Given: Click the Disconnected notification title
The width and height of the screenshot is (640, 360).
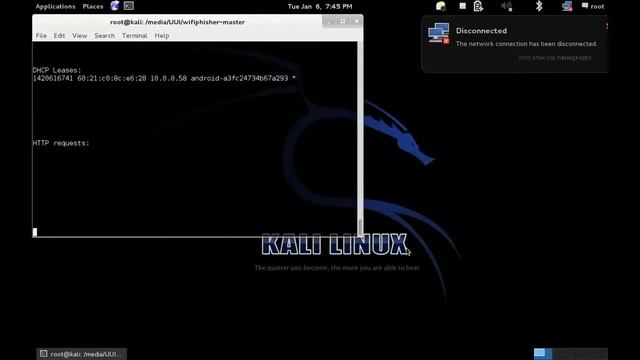Looking at the screenshot, I should pos(481,31).
